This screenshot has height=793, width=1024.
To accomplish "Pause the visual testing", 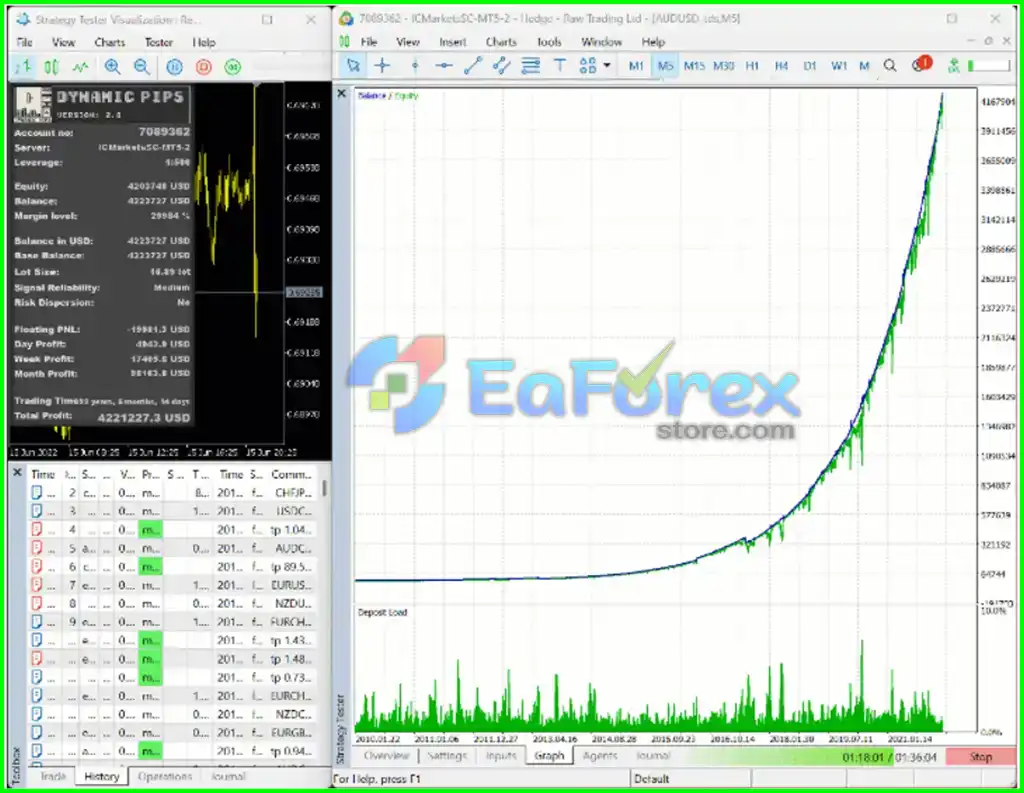I will pyautogui.click(x=174, y=67).
